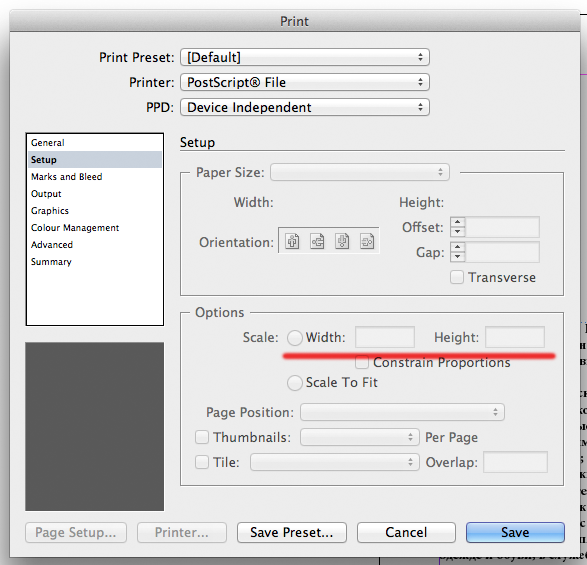Tick Constrain Proportions checkbox
The image size is (587, 565).
pos(362,362)
